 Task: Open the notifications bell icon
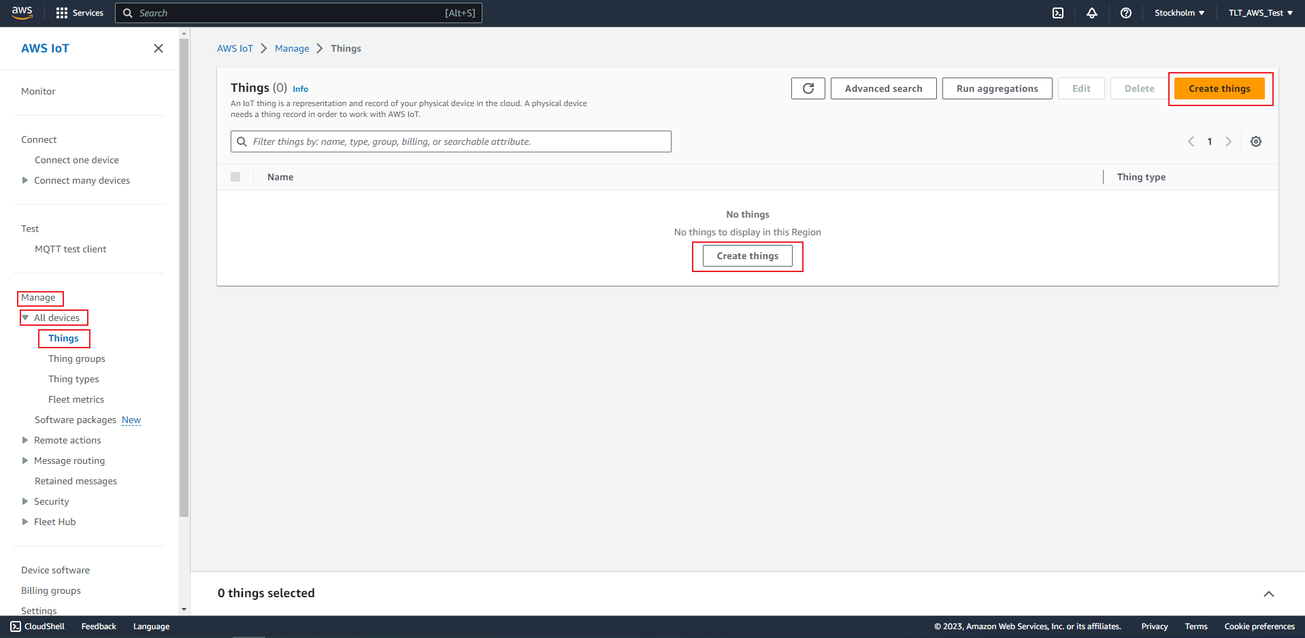click(x=1092, y=13)
